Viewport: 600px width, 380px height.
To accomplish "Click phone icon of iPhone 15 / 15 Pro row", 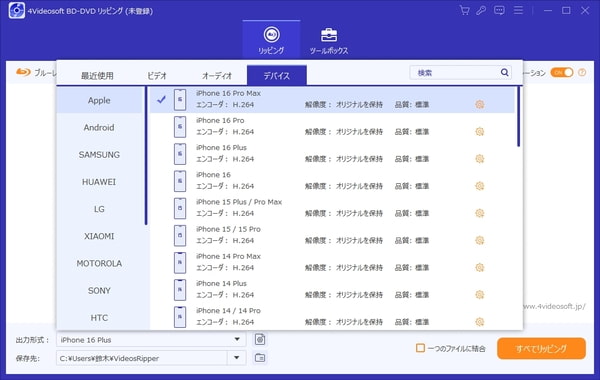I will click(x=180, y=235).
